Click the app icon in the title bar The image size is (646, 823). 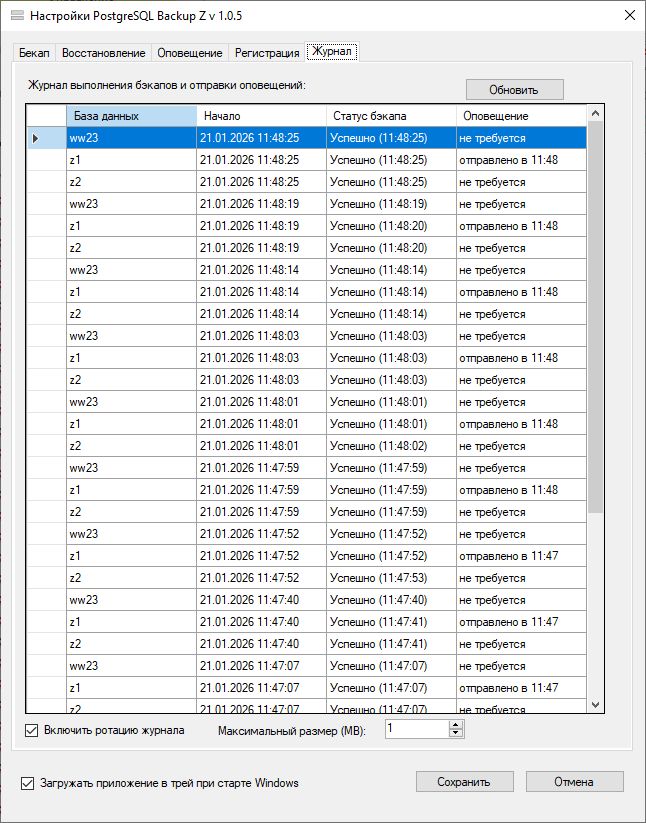(x=17, y=16)
